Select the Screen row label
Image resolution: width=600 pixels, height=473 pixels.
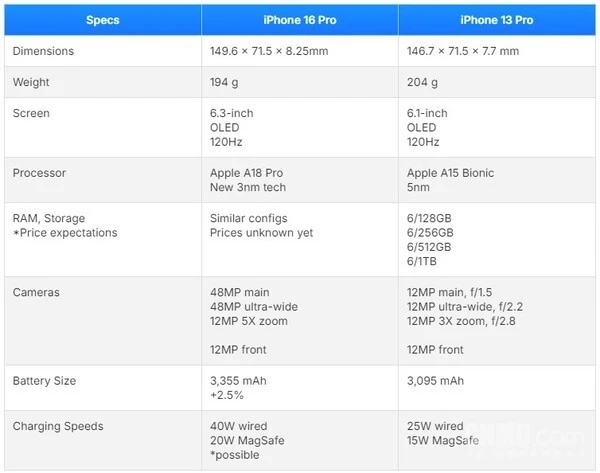(31, 113)
